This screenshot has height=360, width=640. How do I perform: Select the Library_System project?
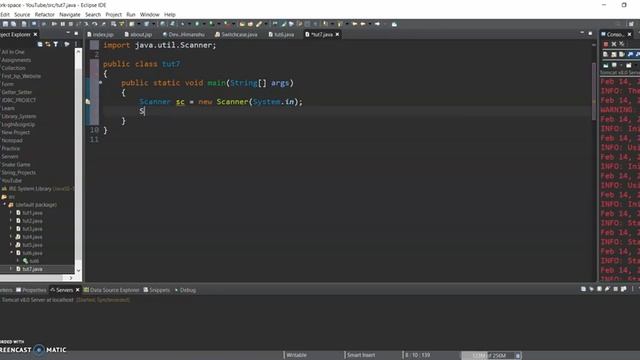(x=19, y=116)
